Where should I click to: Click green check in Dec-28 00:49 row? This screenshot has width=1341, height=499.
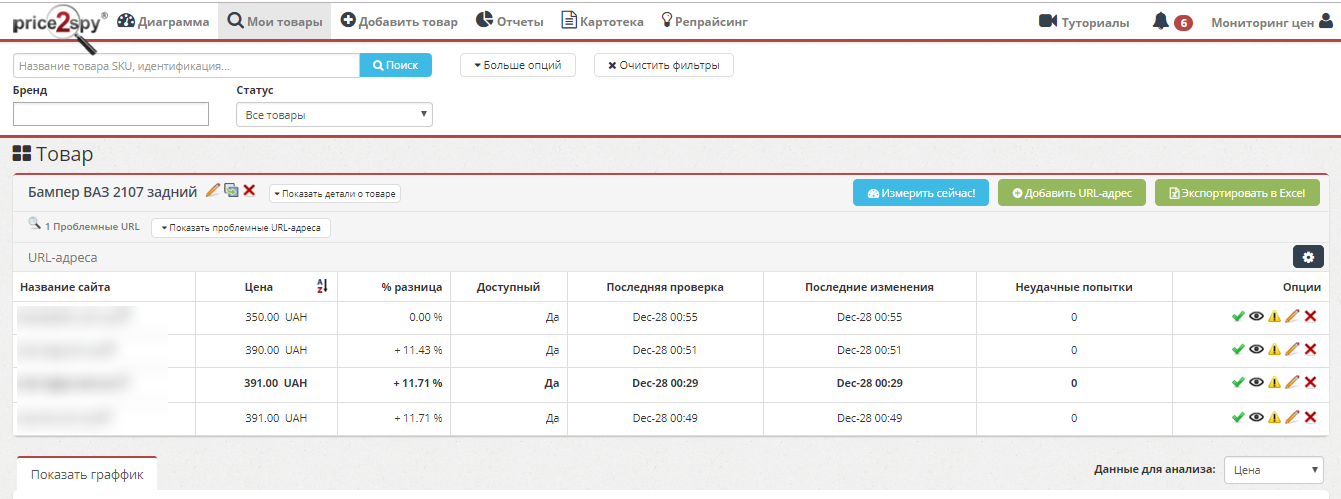(1238, 418)
